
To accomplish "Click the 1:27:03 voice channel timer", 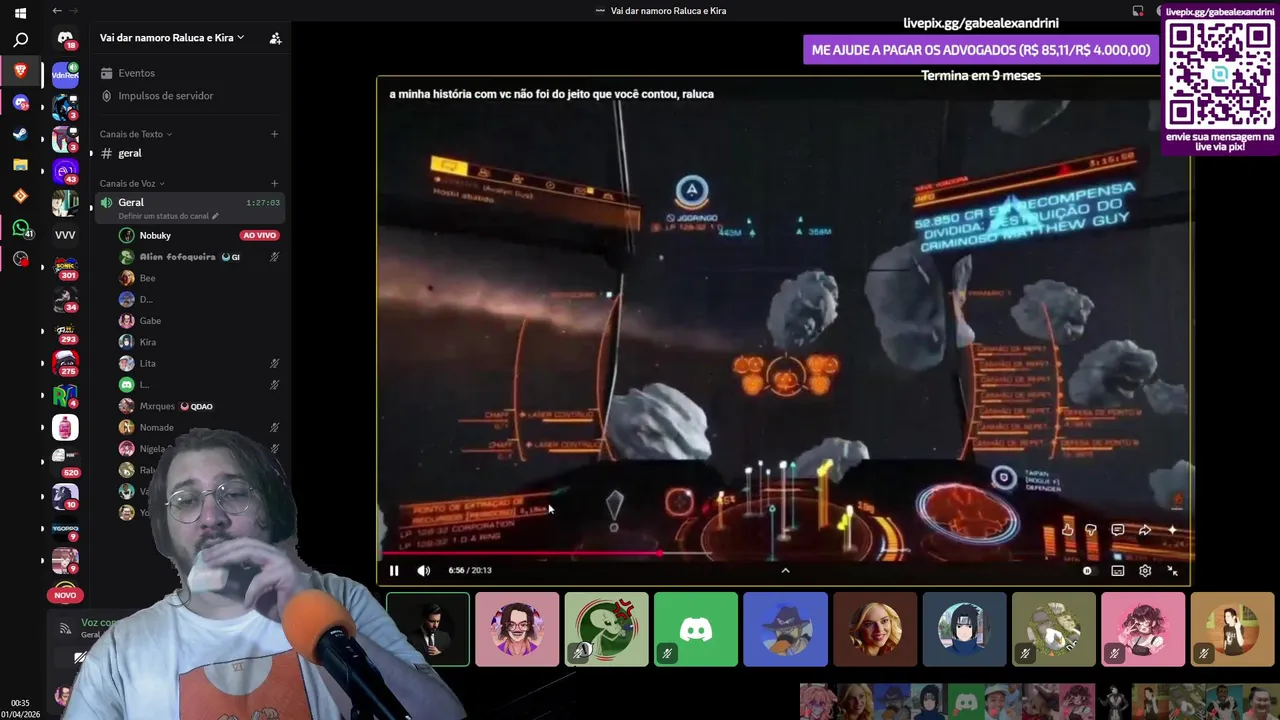I will [x=263, y=203].
